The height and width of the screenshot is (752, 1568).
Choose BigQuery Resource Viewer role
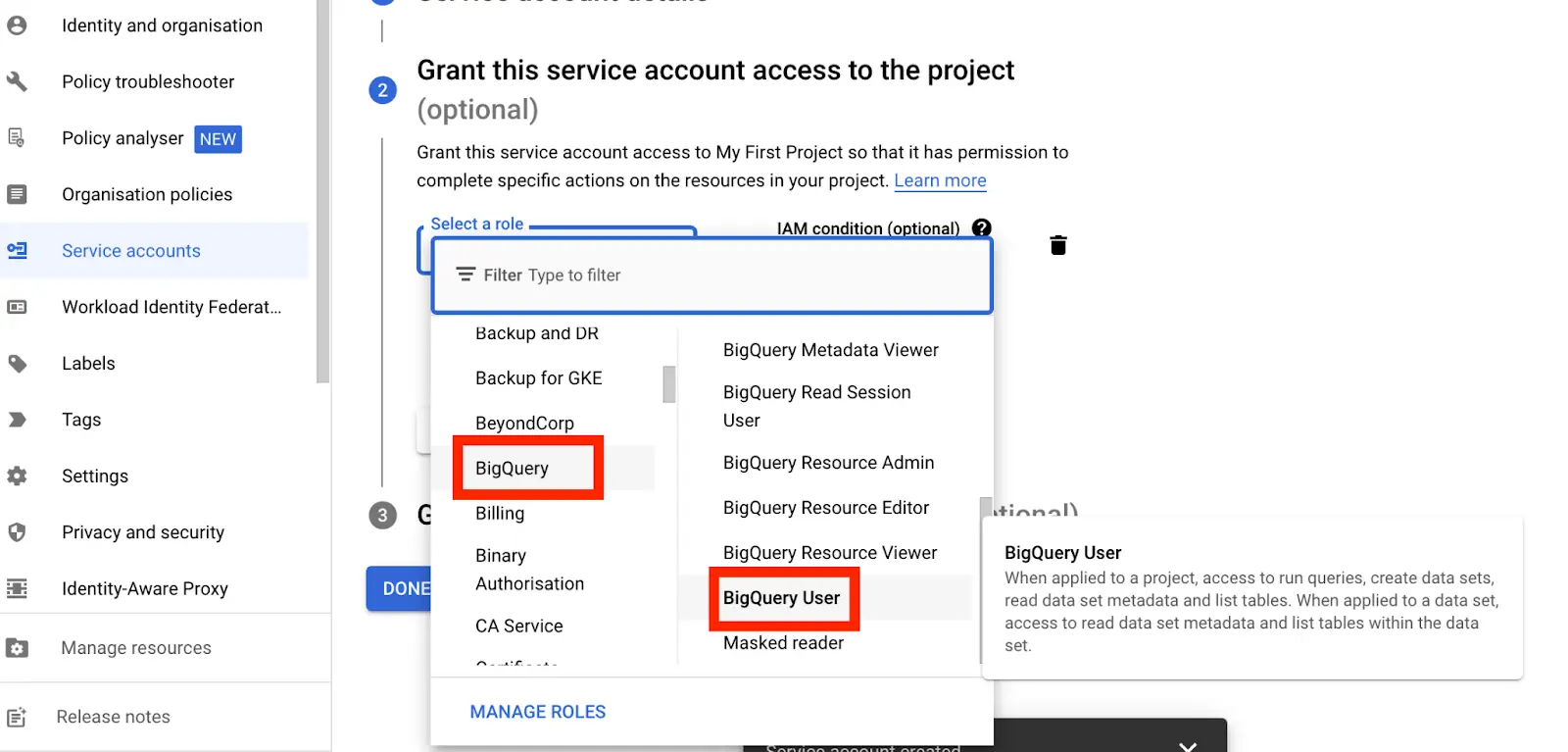coord(830,553)
